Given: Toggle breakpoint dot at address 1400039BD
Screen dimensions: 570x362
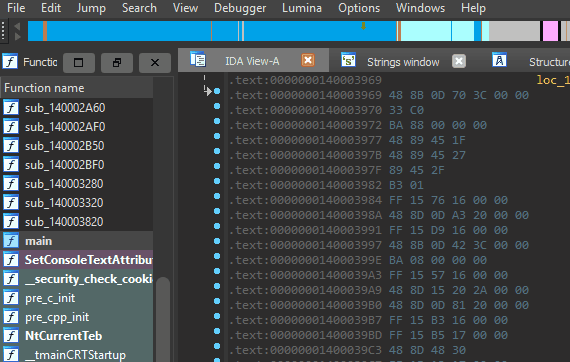Looking at the screenshot, I should [217, 331].
